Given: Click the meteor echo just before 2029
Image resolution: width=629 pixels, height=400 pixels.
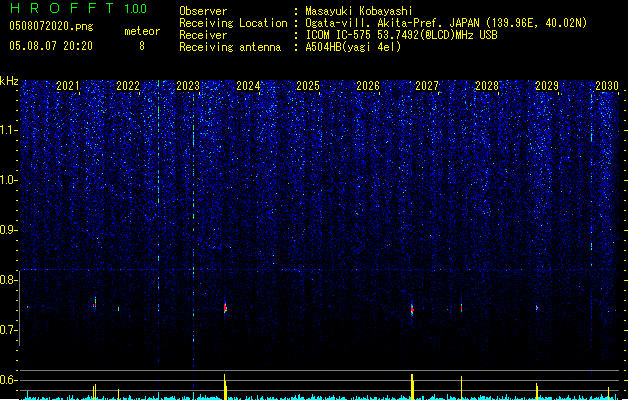Looking at the screenshot, I should (x=537, y=308).
